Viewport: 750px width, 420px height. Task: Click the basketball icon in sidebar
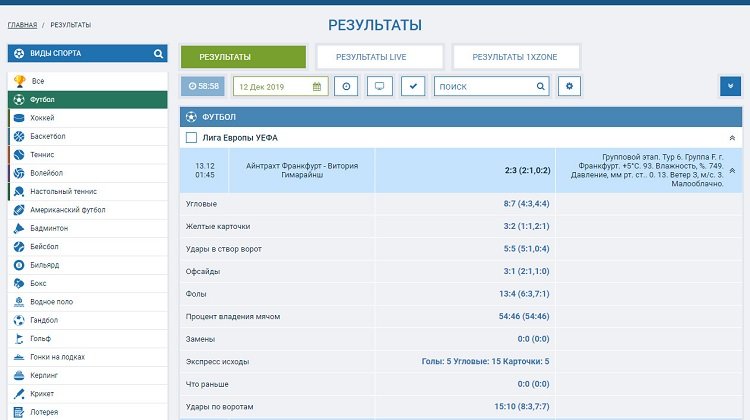pos(19,136)
